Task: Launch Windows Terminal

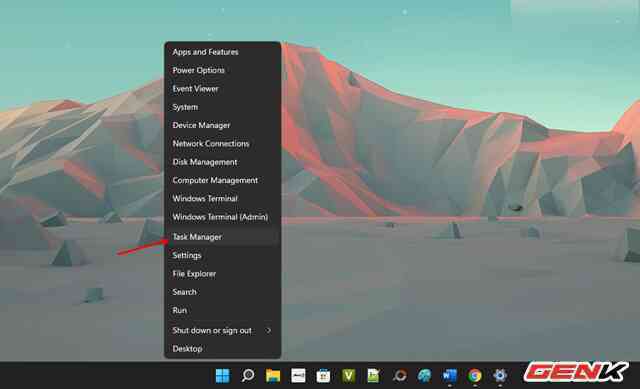Action: (x=222, y=199)
